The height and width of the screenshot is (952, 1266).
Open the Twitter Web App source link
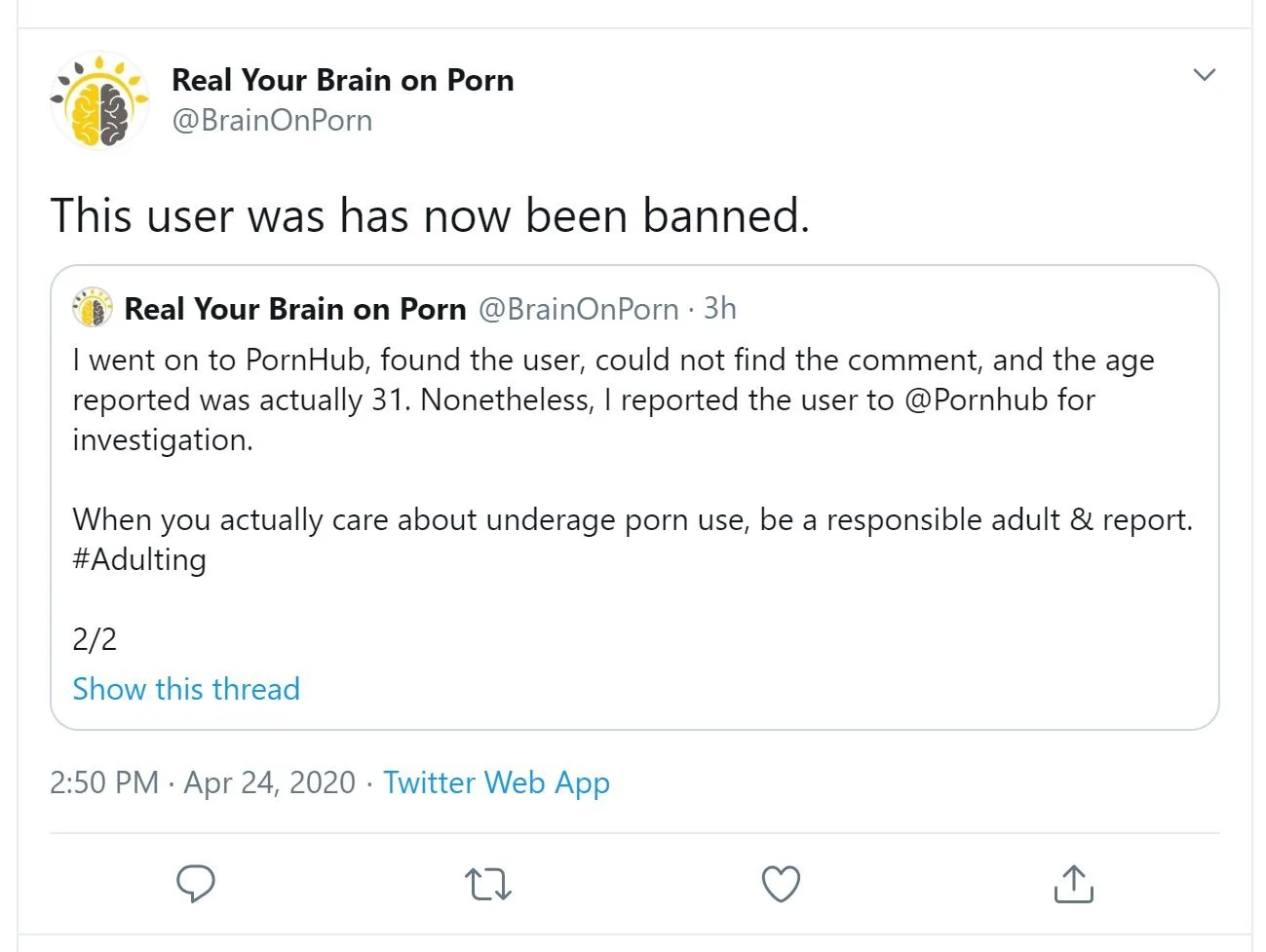tap(496, 782)
